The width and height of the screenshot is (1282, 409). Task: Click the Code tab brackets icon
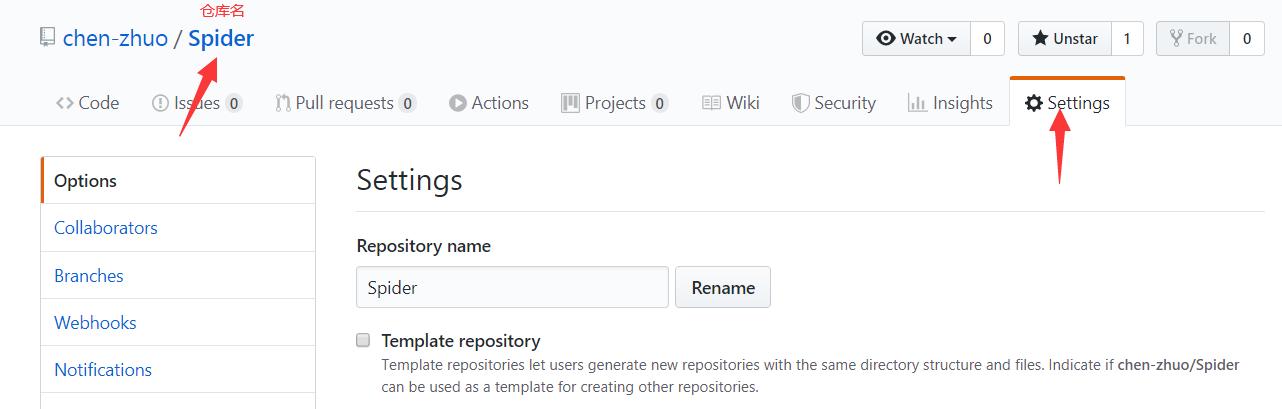(65, 103)
